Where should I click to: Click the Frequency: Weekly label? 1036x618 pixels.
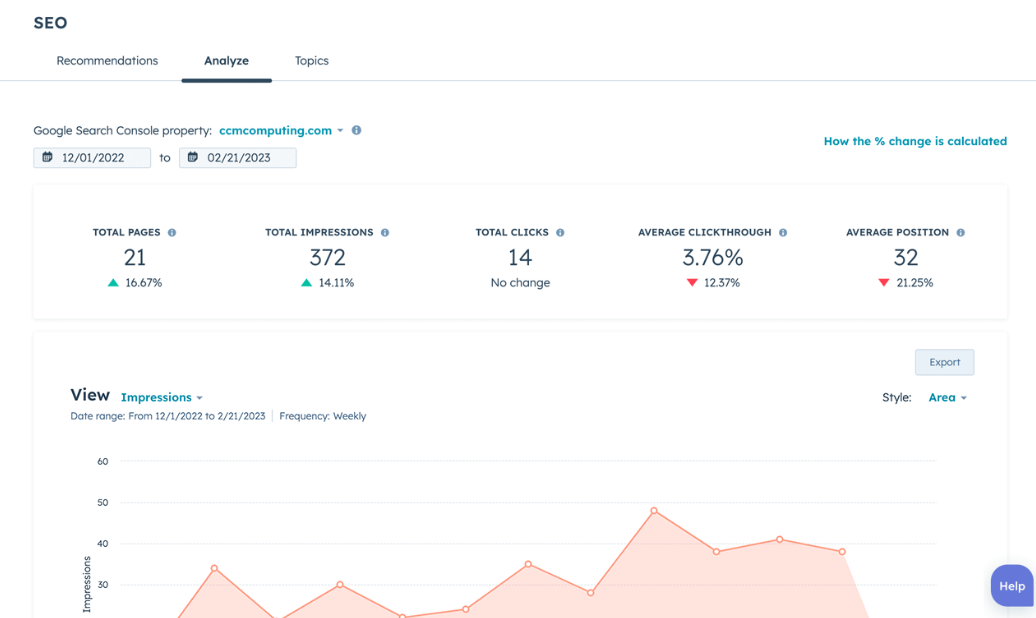click(x=322, y=416)
